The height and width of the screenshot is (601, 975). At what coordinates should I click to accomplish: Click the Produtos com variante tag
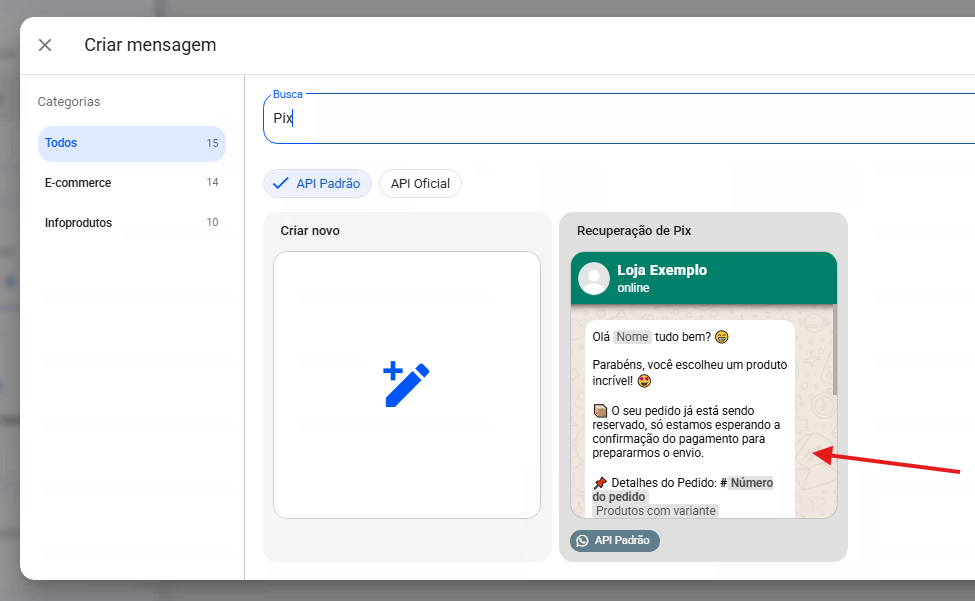pos(655,511)
